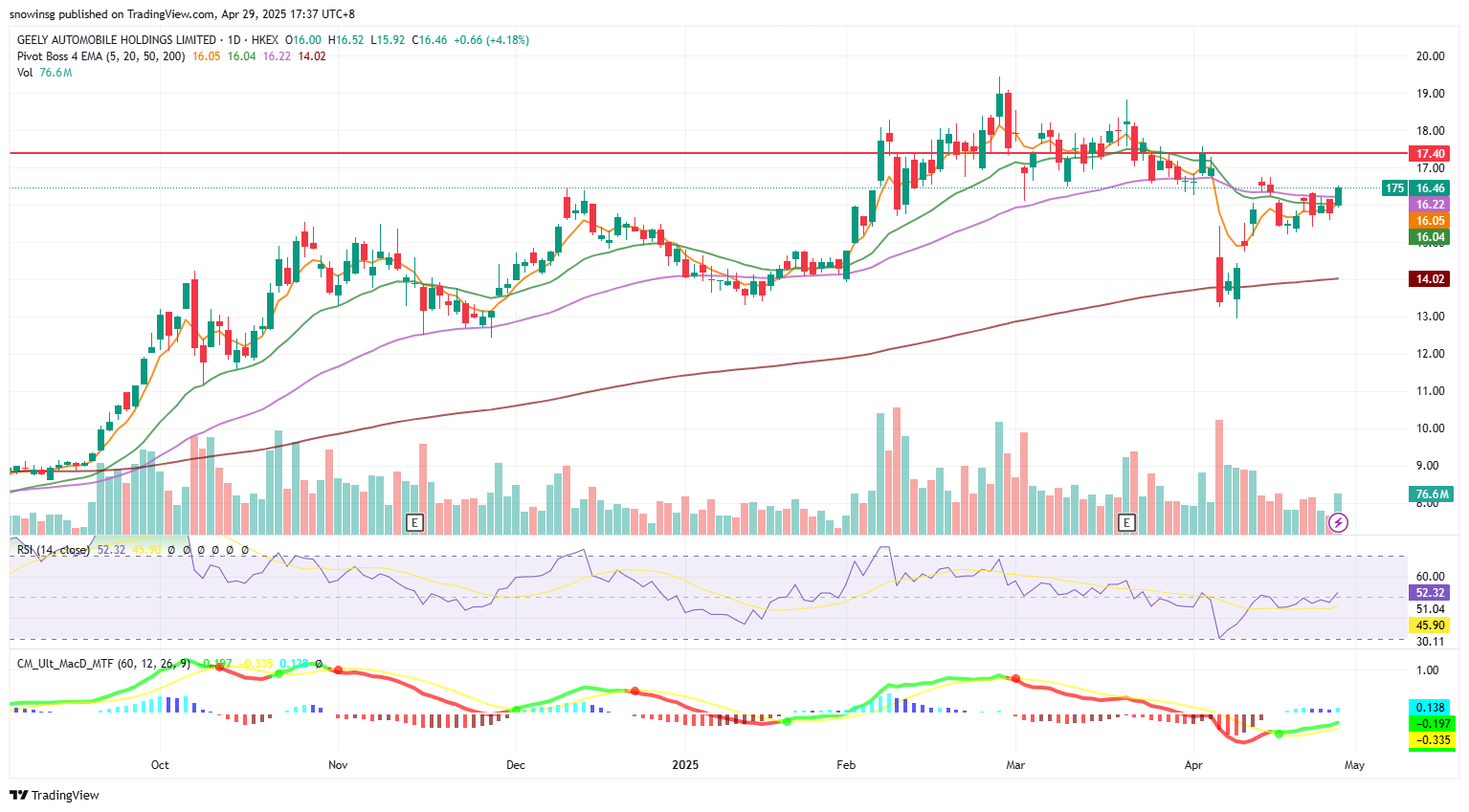Click the dark red 14.02 axis label
1469x812 pixels.
(x=1430, y=279)
